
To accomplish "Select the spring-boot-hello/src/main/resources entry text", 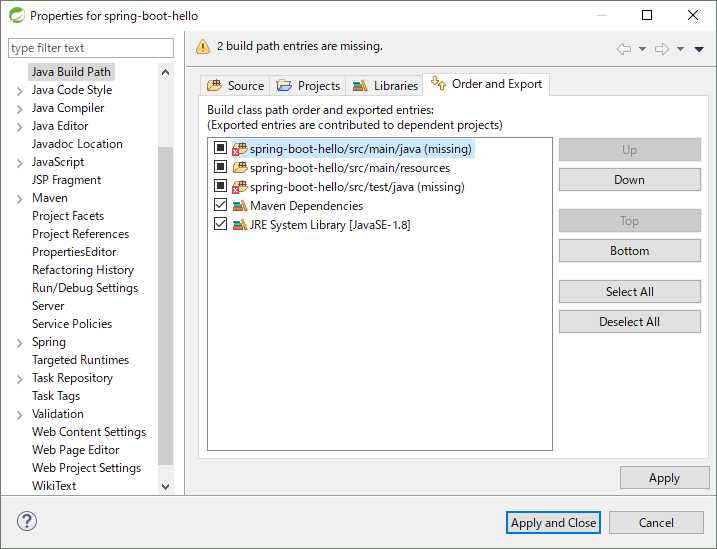I will [350, 168].
